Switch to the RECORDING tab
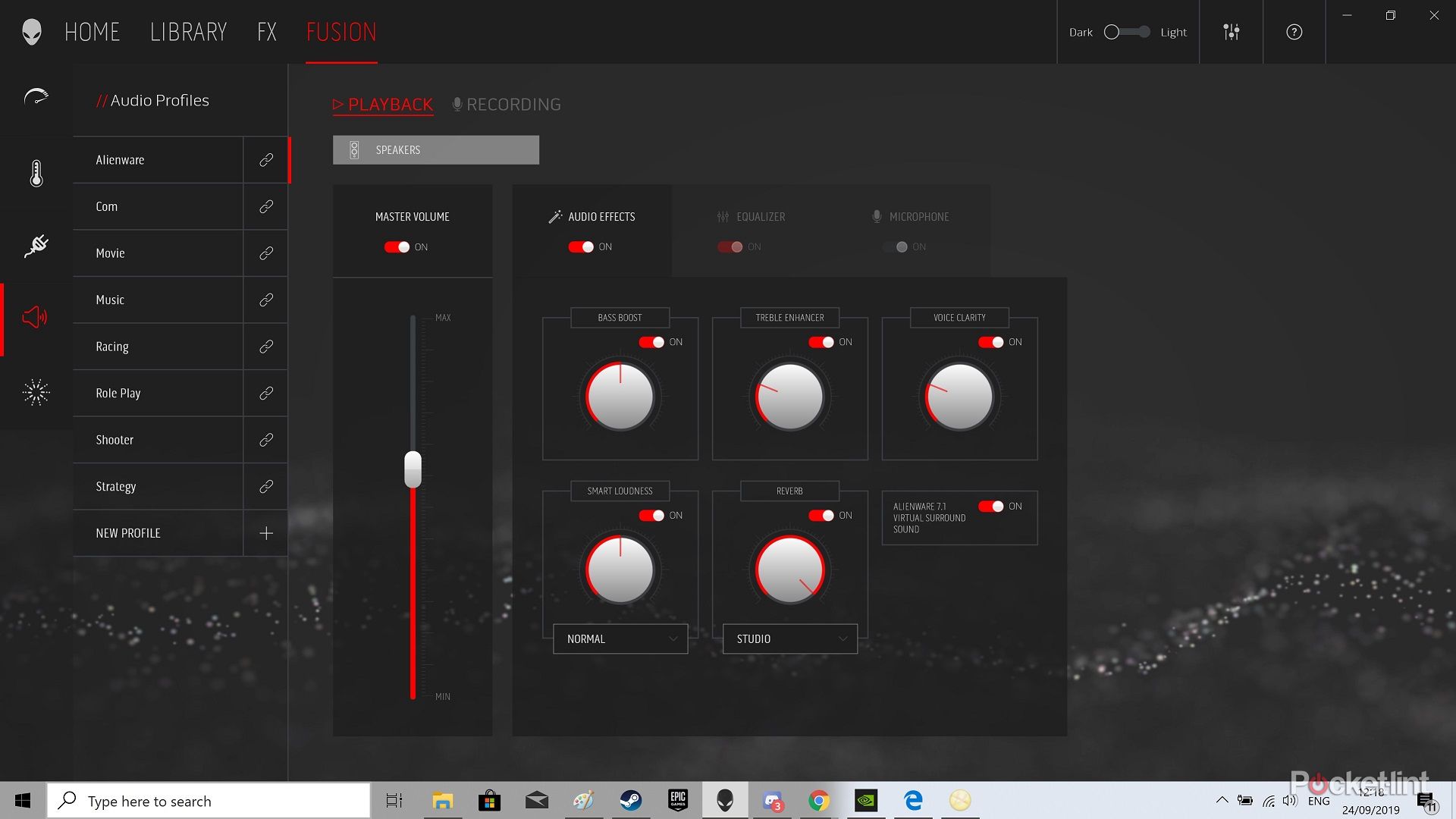 click(507, 105)
